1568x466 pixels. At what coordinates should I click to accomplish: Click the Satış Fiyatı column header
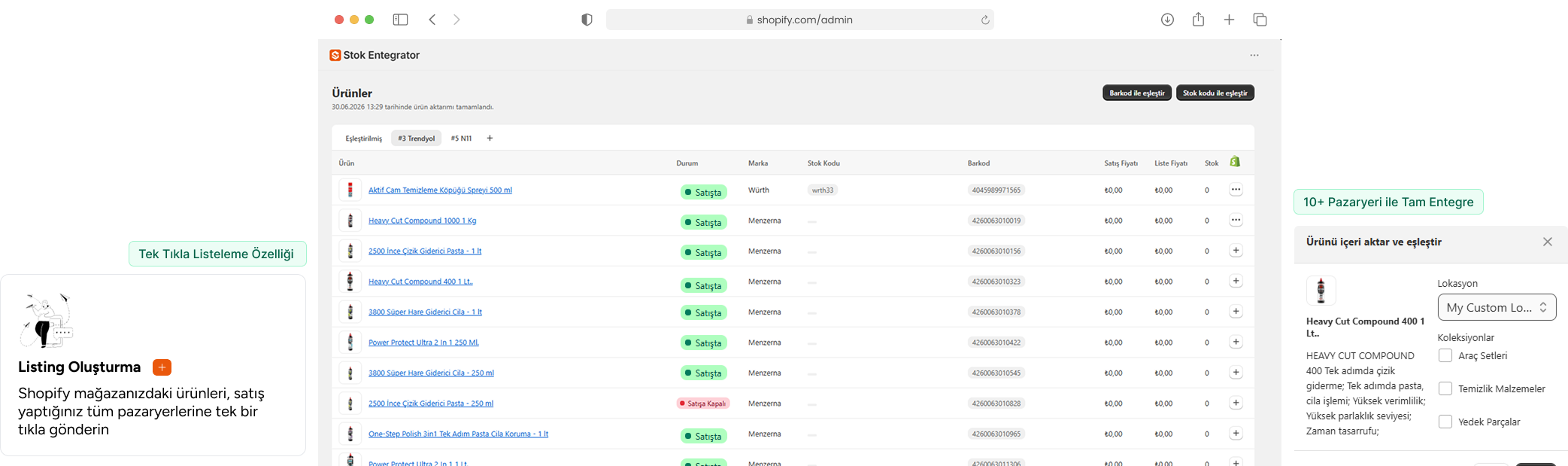1121,163
